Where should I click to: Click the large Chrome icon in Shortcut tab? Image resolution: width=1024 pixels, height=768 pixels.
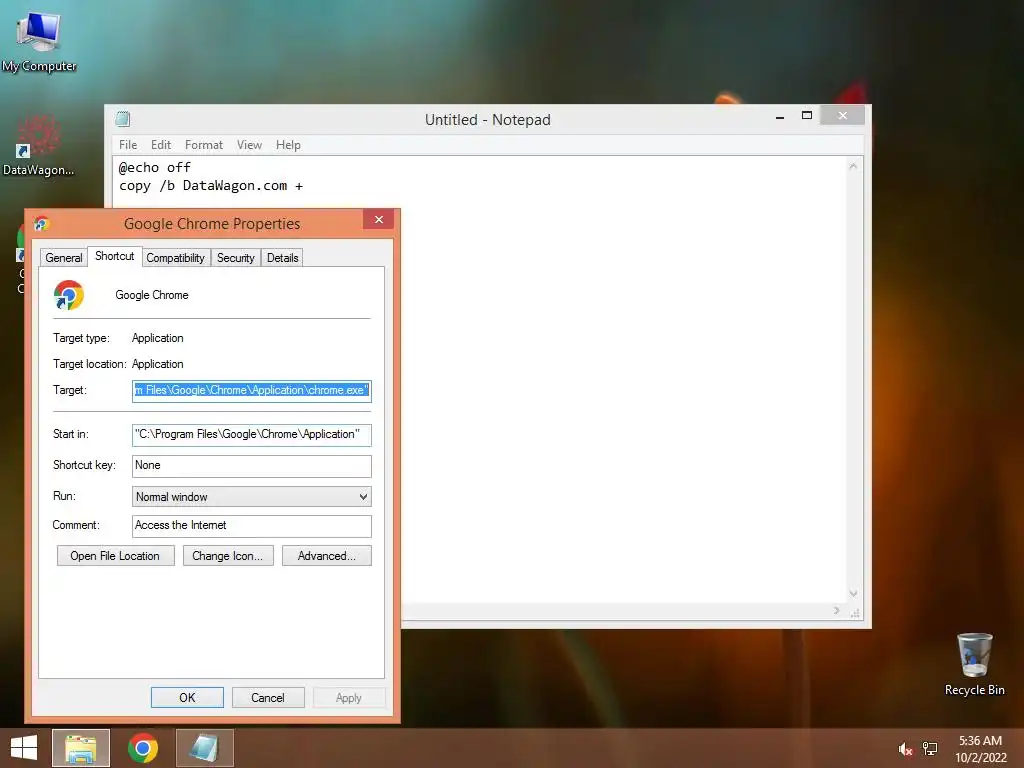pyautogui.click(x=69, y=295)
